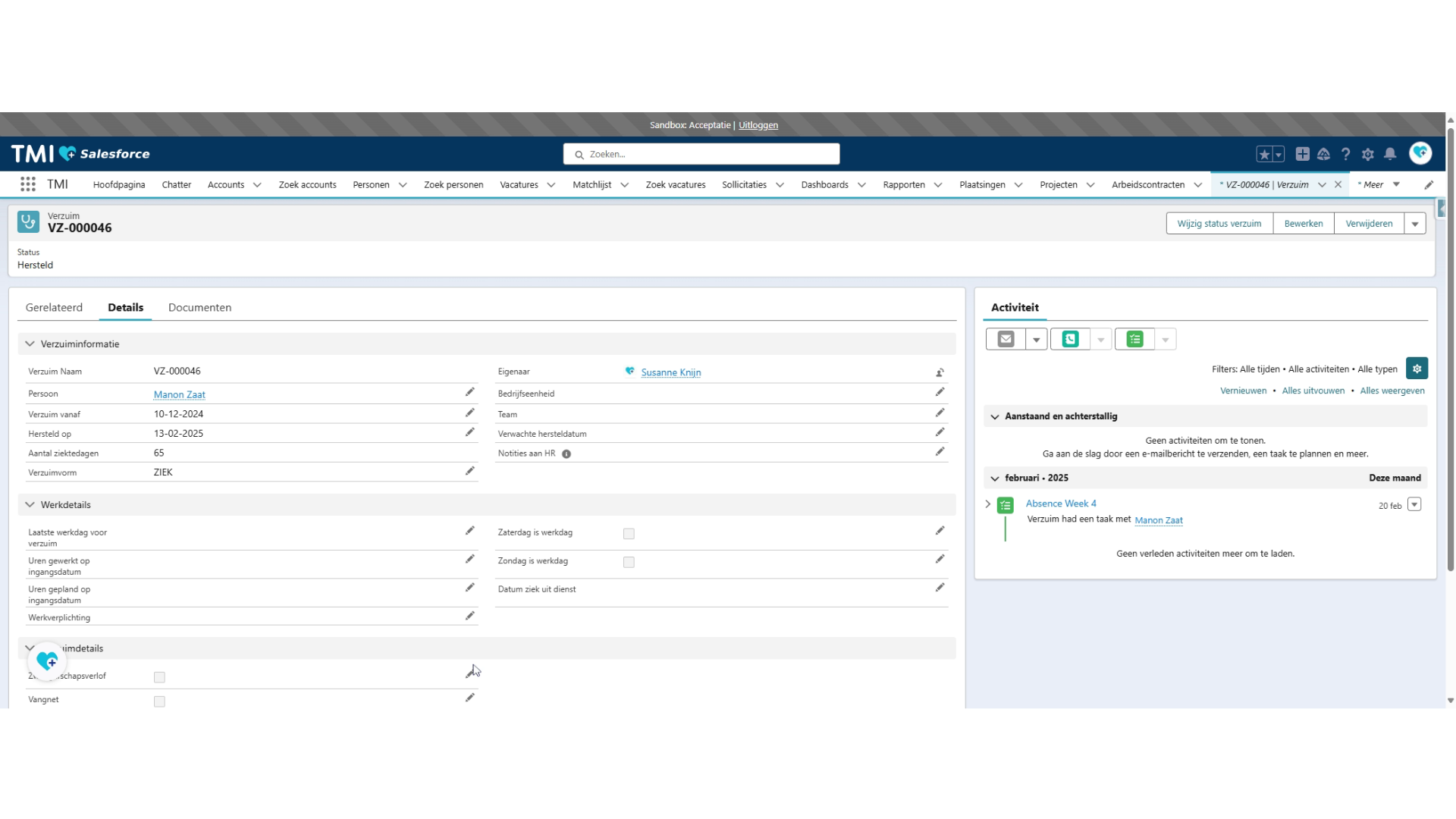This screenshot has width=1456, height=819.
Task: Toggle the Vangnet checkbox
Action: pos(159,701)
